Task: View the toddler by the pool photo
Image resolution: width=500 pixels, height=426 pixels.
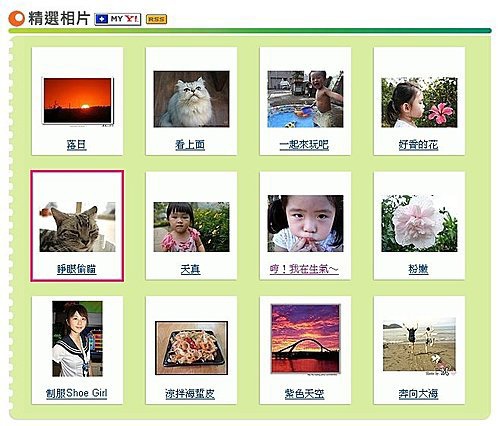Action: pos(305,99)
